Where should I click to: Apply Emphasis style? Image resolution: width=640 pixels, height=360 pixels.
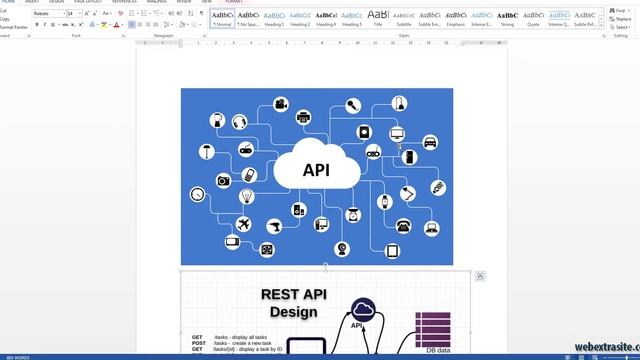(x=456, y=19)
